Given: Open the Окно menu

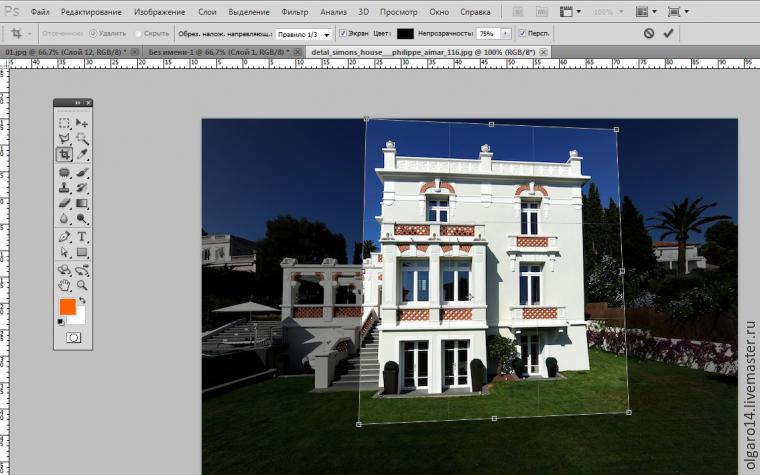Looking at the screenshot, I should tap(439, 12).
